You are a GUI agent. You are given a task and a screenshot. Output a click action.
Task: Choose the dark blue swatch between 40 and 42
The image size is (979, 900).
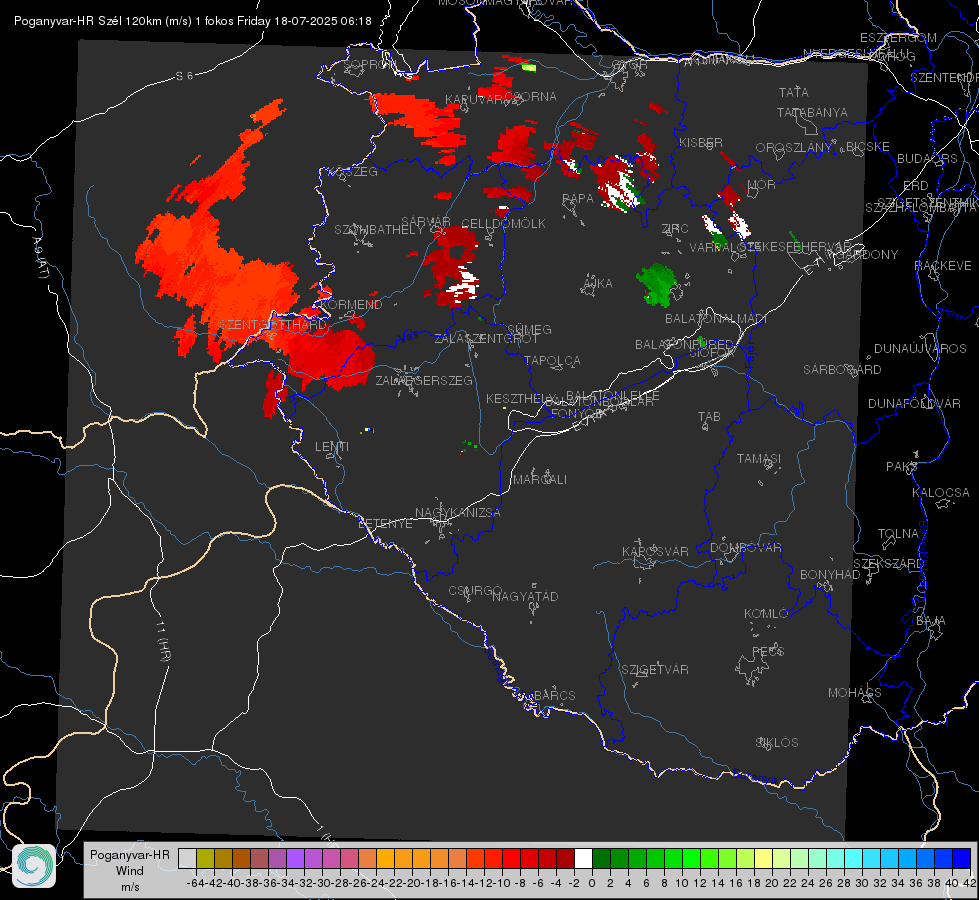click(962, 858)
